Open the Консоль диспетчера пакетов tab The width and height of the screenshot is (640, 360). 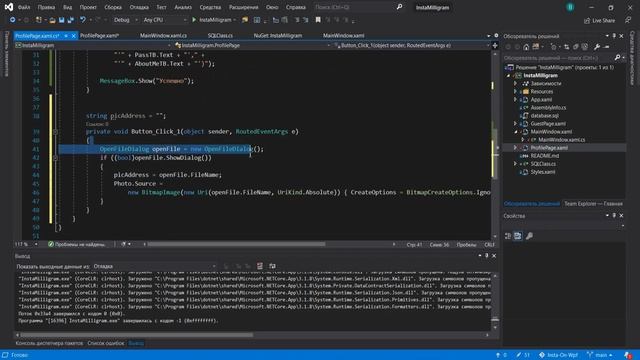pos(49,343)
